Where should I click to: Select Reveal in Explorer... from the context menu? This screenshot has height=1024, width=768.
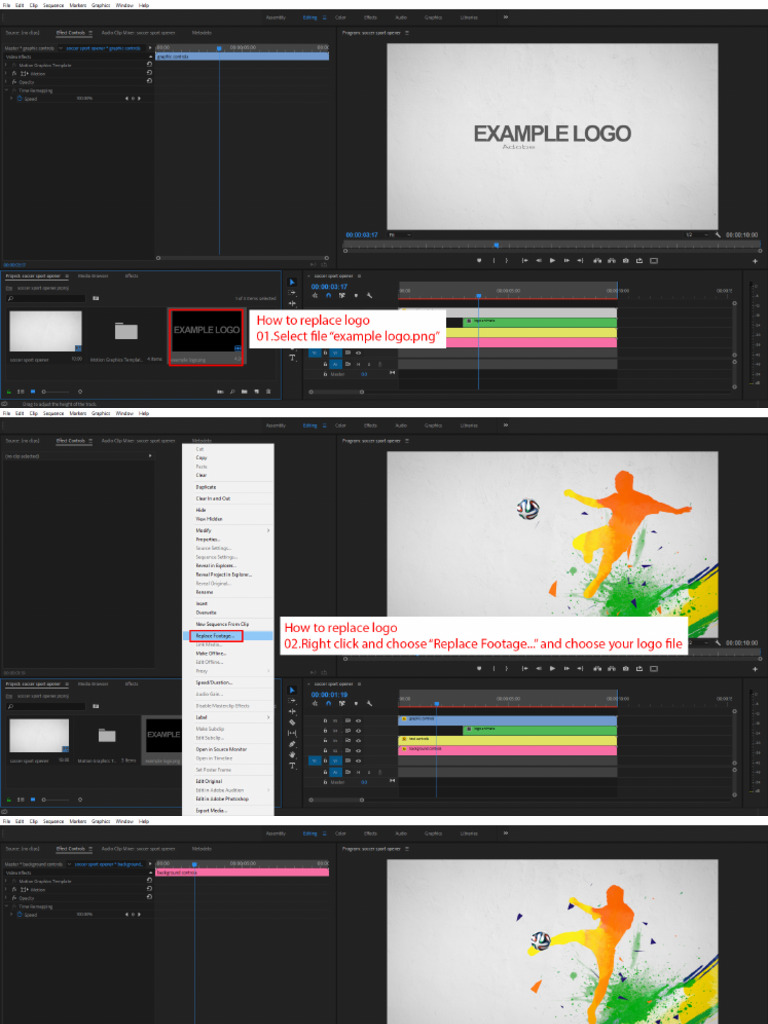tap(228, 566)
